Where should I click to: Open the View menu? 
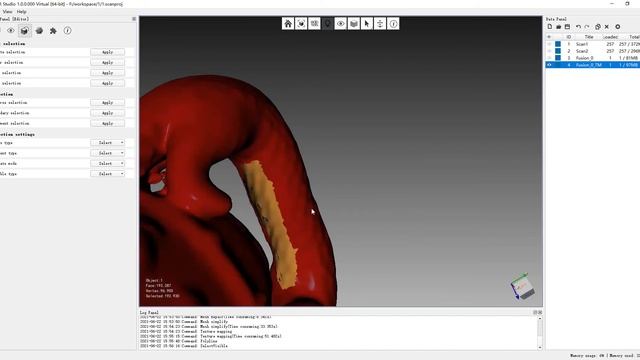[7, 12]
